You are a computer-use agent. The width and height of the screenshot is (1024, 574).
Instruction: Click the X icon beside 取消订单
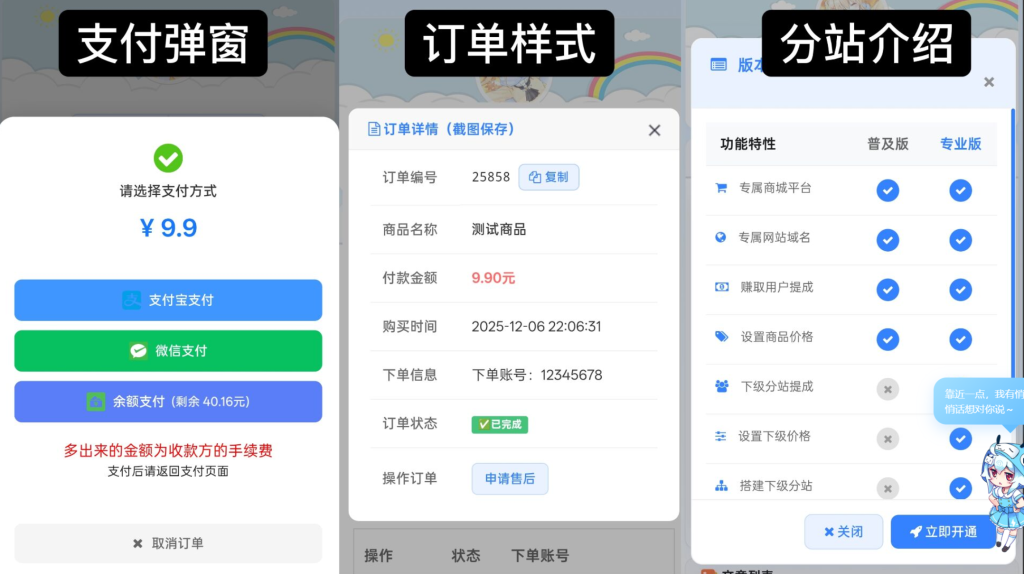point(137,543)
